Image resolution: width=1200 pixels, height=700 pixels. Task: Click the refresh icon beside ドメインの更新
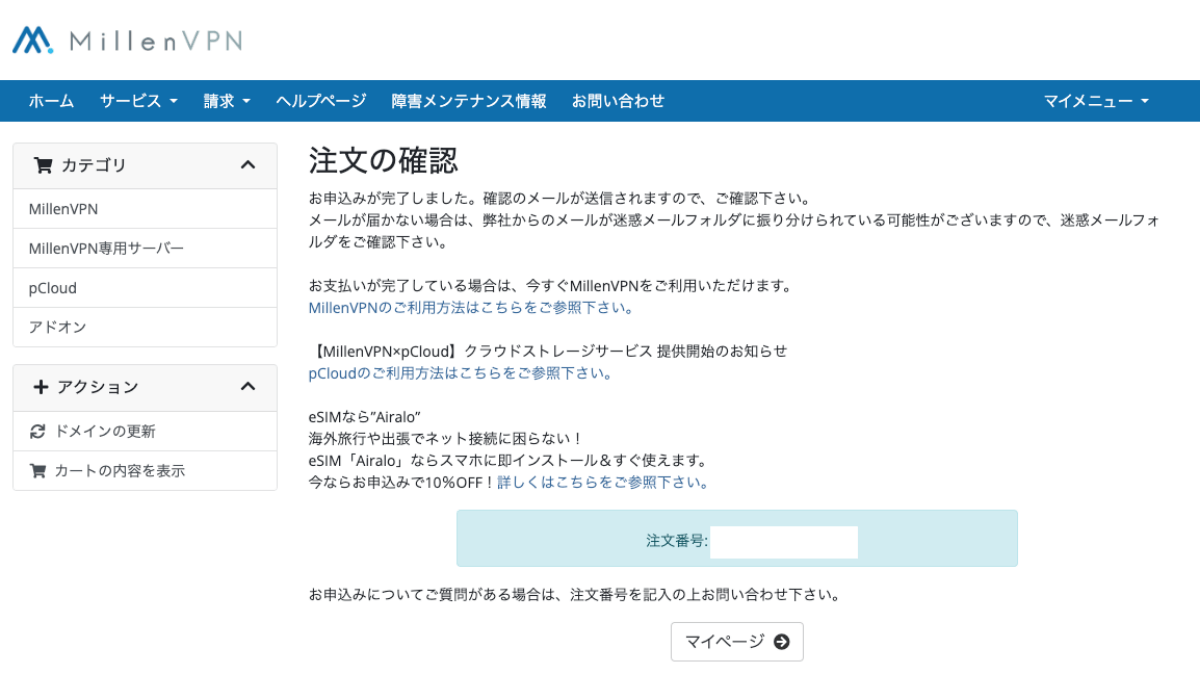(x=38, y=432)
